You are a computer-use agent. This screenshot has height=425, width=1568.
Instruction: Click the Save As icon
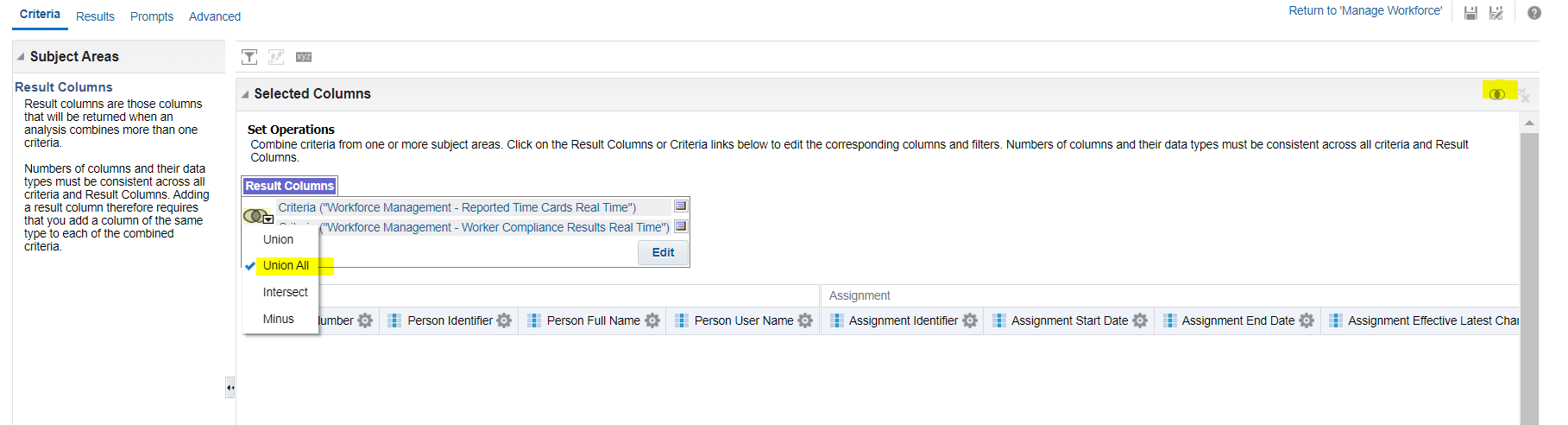click(1496, 13)
